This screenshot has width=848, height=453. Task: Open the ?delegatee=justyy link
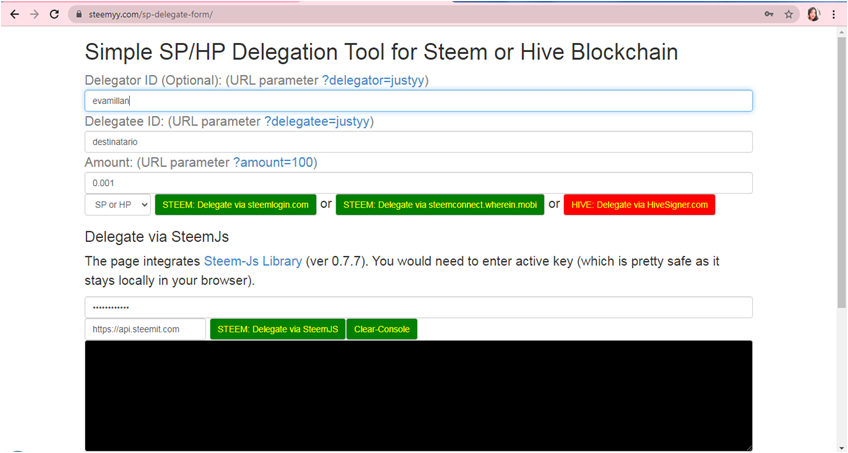[x=317, y=122]
